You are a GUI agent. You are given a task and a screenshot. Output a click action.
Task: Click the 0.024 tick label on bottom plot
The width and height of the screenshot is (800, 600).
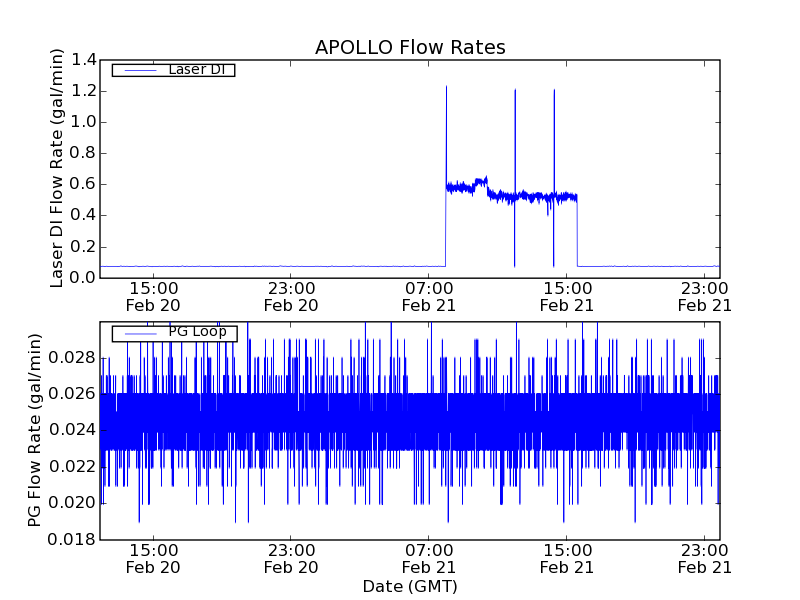point(72,430)
